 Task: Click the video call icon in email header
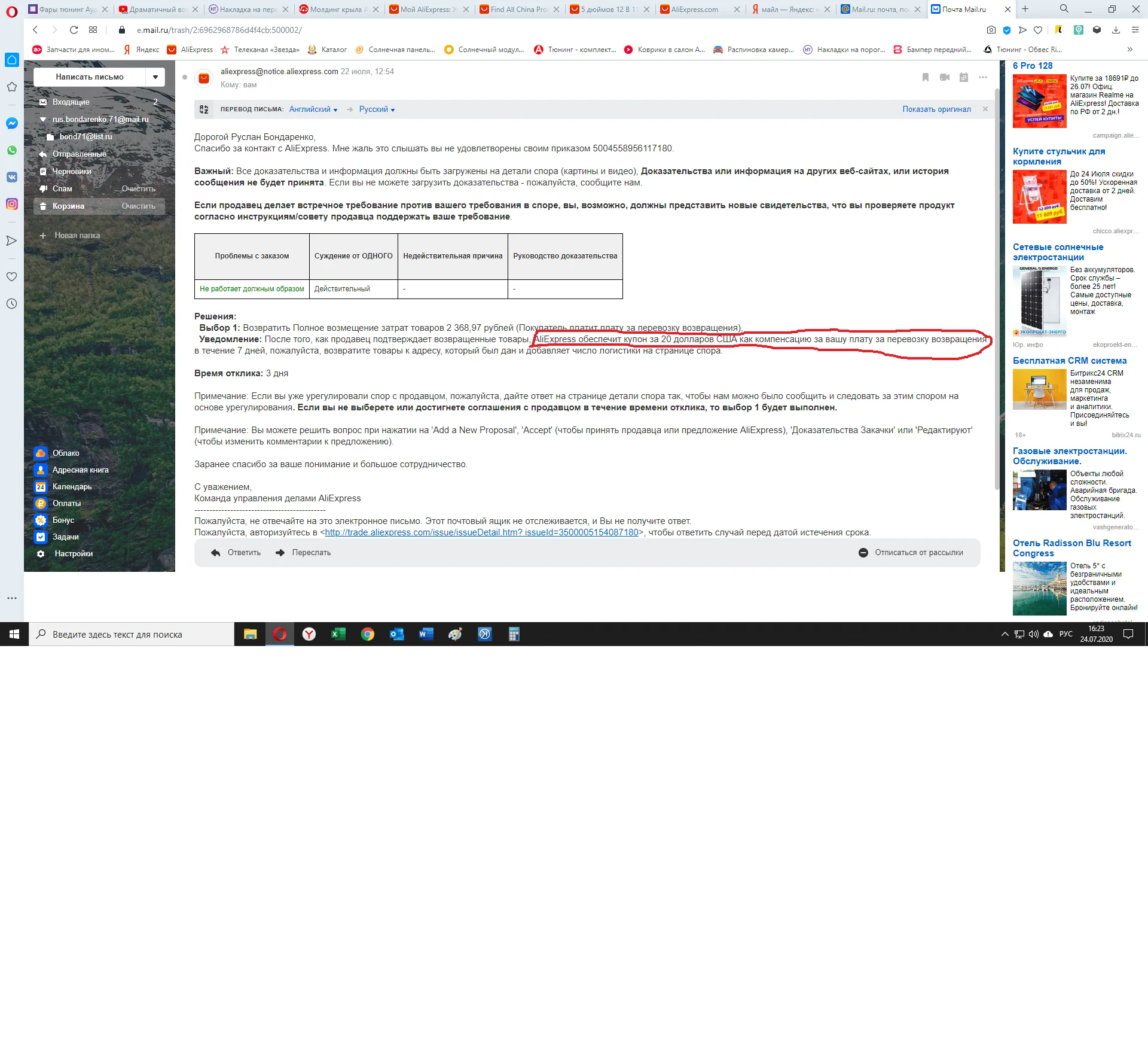(945, 77)
